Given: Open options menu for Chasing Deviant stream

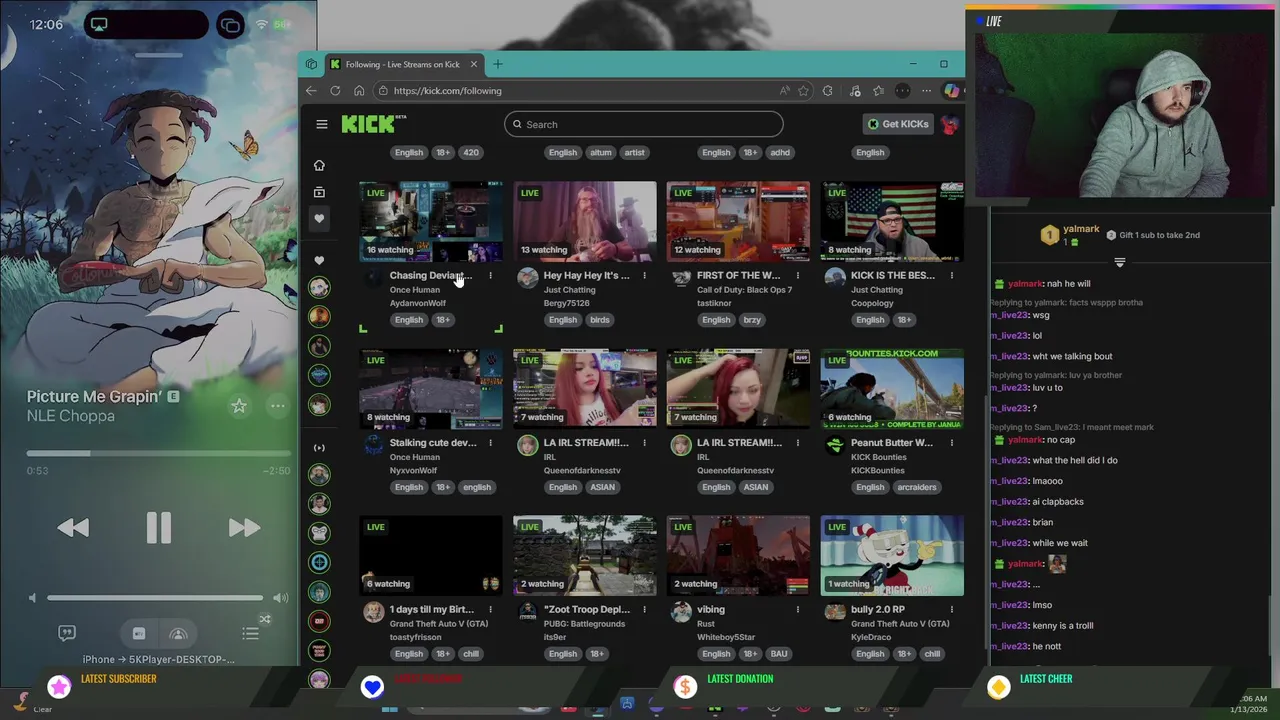Looking at the screenshot, I should click(x=490, y=275).
